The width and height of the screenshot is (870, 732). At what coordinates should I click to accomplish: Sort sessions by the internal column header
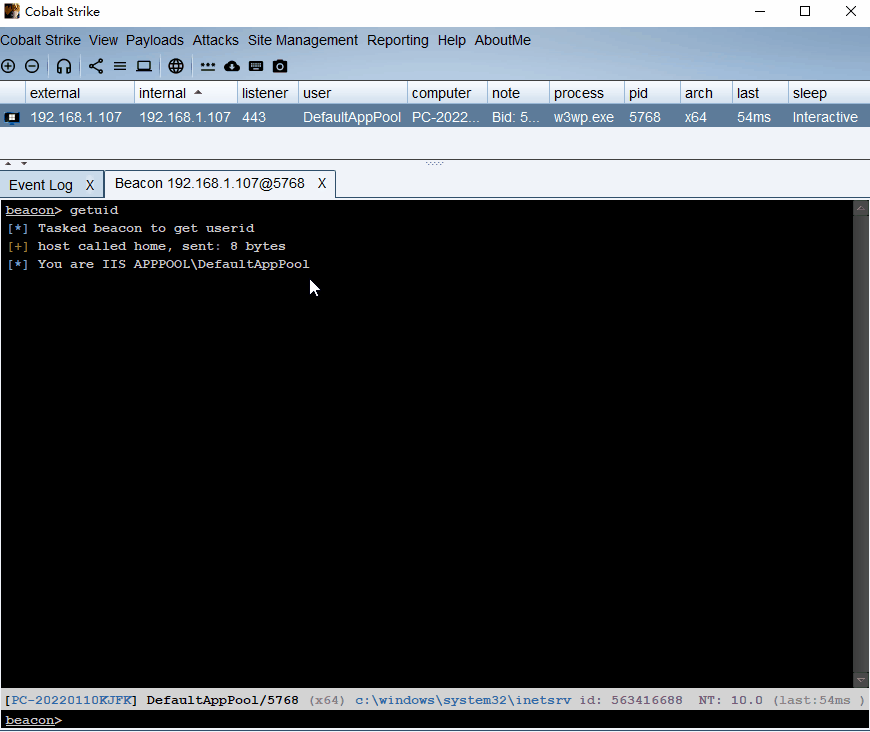click(163, 93)
